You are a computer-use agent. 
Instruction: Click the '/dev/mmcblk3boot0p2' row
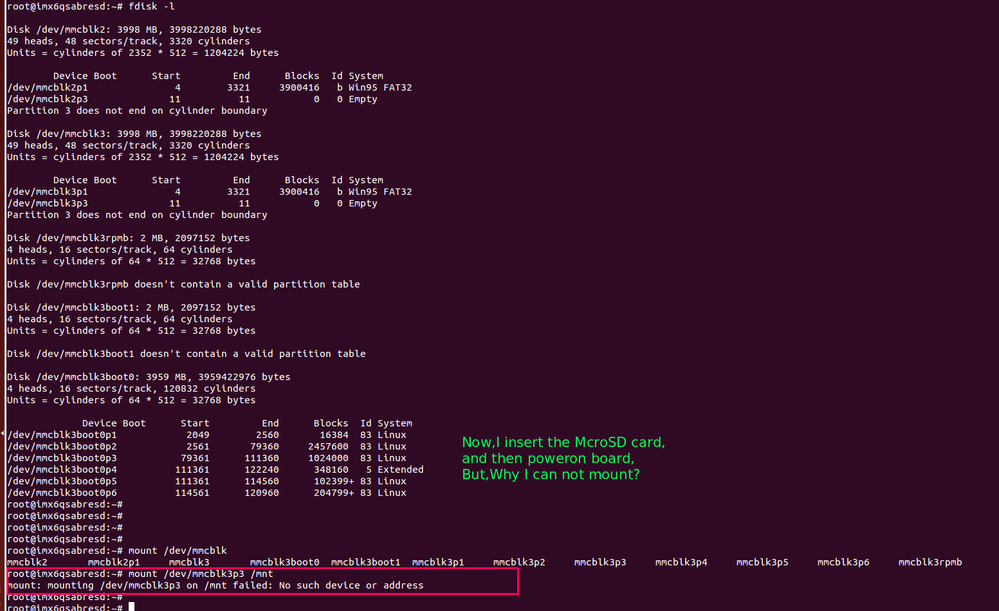[x=206, y=446]
